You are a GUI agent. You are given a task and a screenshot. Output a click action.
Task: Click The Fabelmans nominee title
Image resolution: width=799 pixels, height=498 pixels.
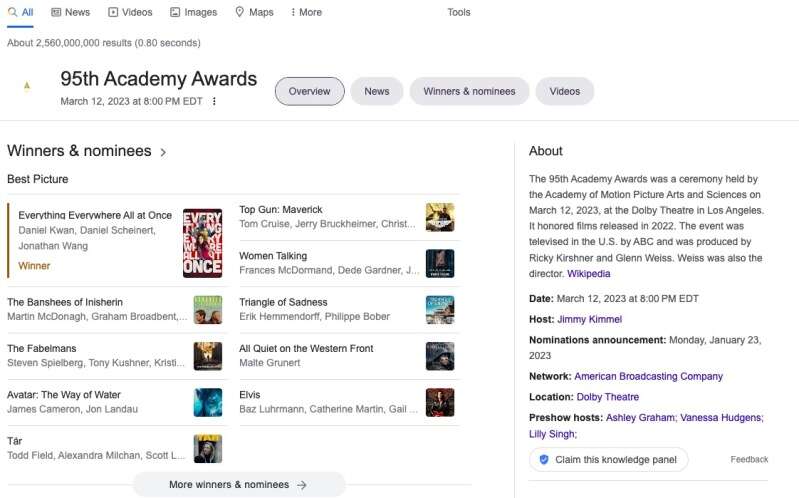(42, 349)
